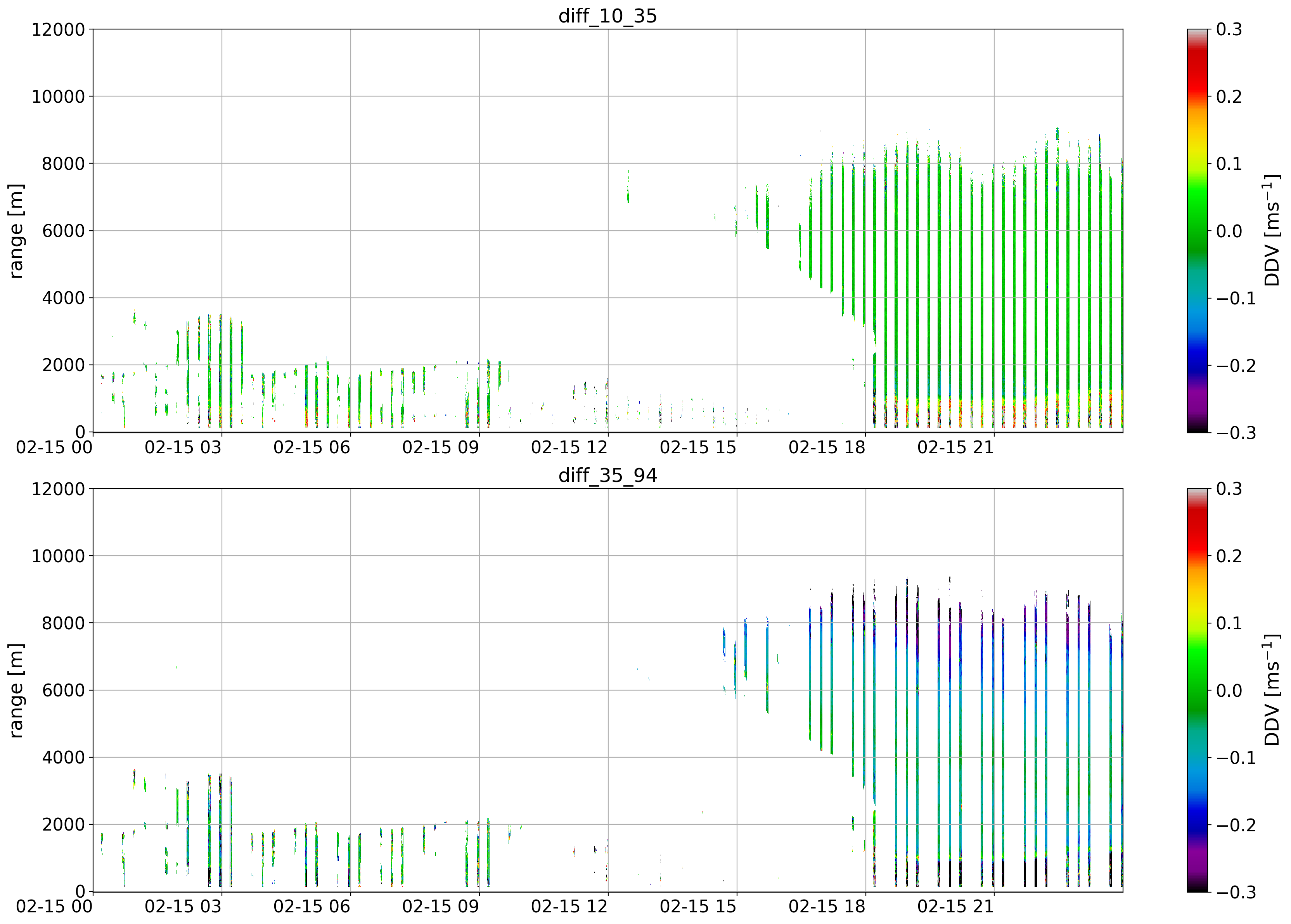The height and width of the screenshot is (924, 1291).
Task: Click the 0.3 tick on bottom colorbar
Action: [x=1229, y=489]
